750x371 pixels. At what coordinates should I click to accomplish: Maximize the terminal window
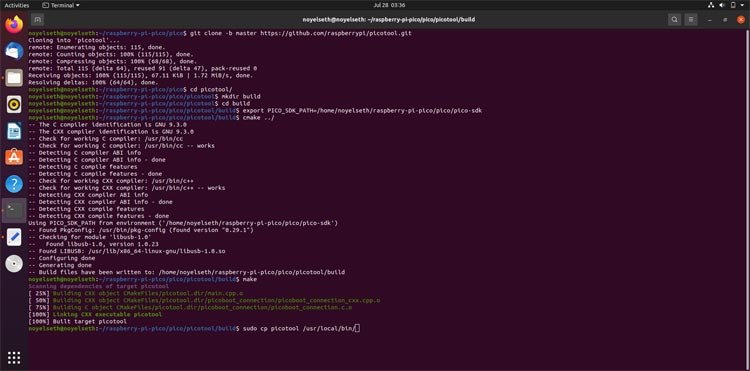point(725,20)
